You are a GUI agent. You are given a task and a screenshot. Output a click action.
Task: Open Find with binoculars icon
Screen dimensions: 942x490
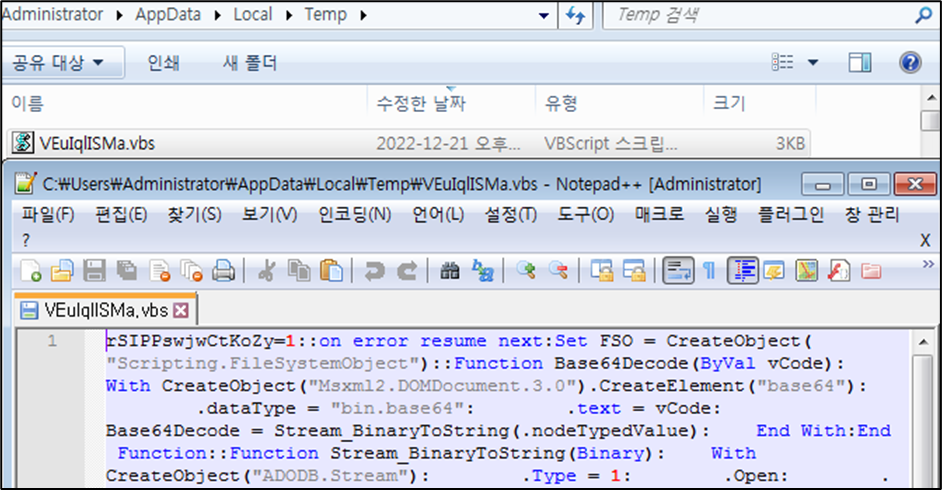coord(450,271)
